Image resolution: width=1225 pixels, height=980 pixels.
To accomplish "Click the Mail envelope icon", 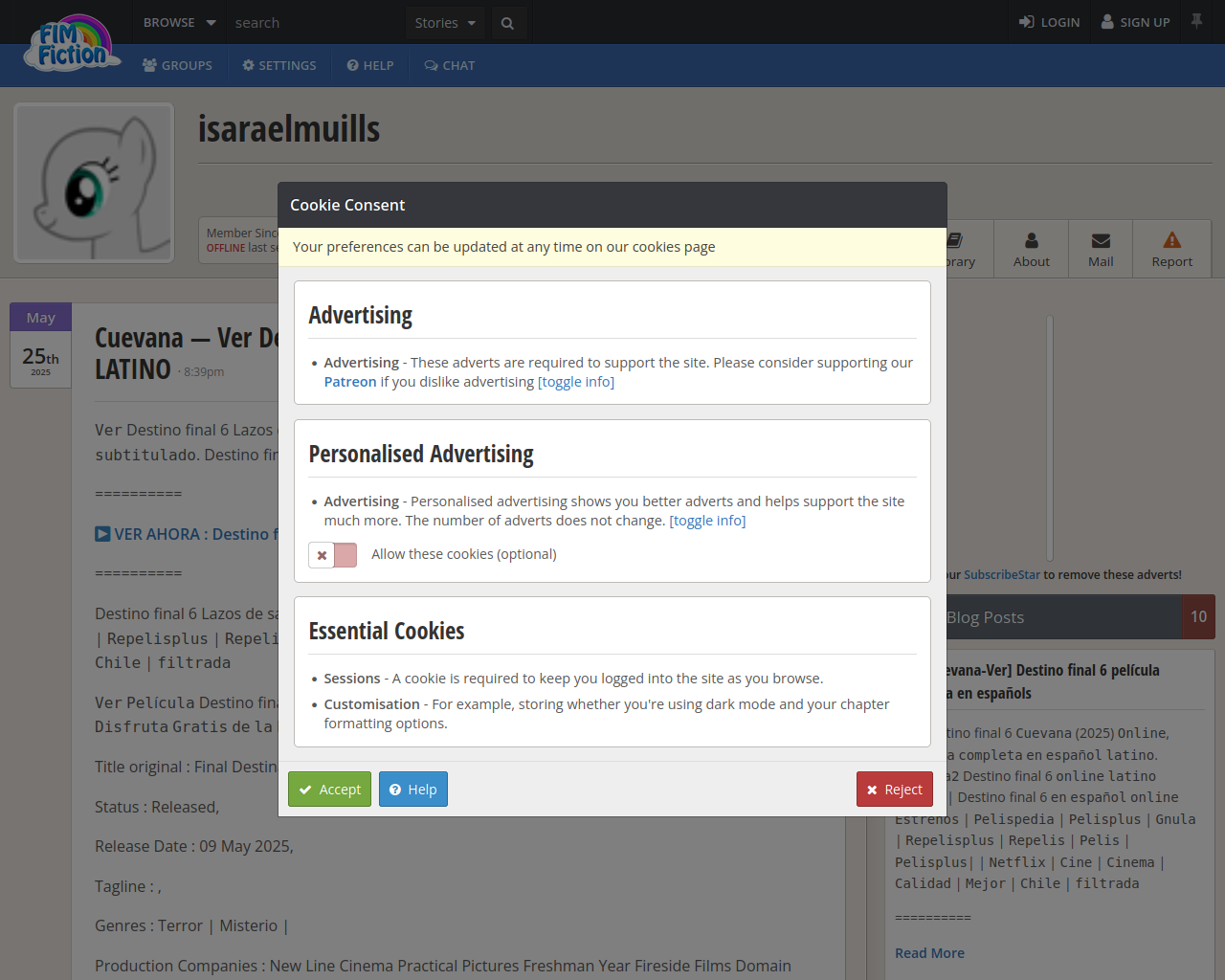I will pyautogui.click(x=1101, y=240).
